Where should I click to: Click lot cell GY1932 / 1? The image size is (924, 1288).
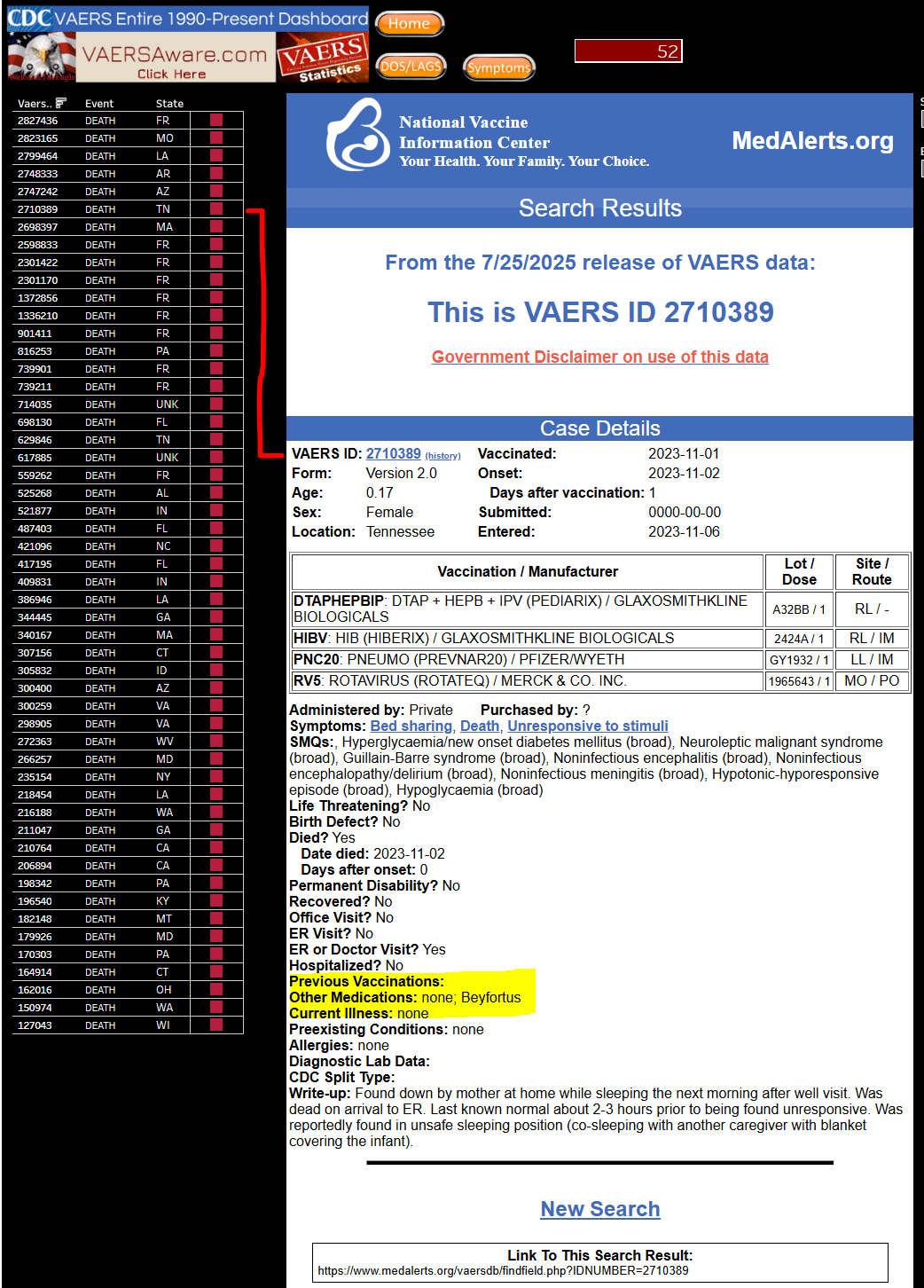(x=799, y=660)
